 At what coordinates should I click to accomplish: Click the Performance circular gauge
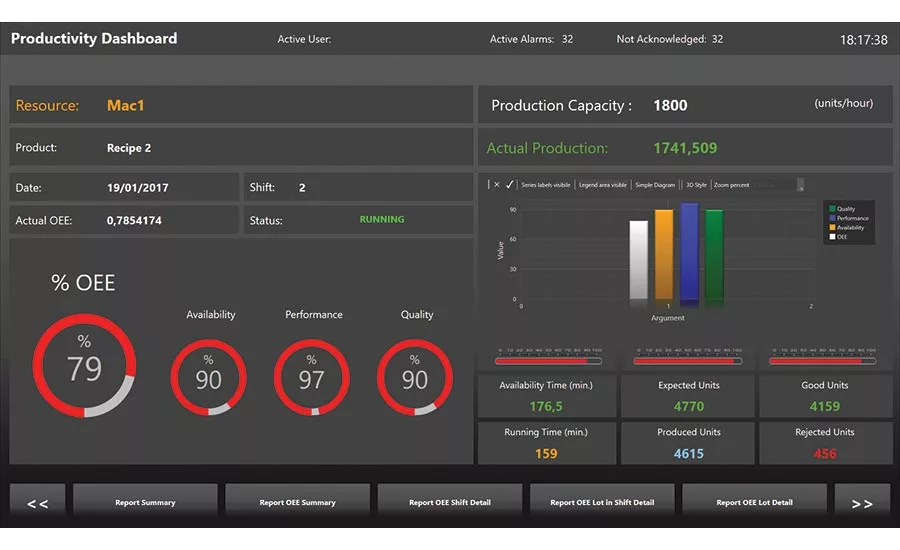coord(312,377)
